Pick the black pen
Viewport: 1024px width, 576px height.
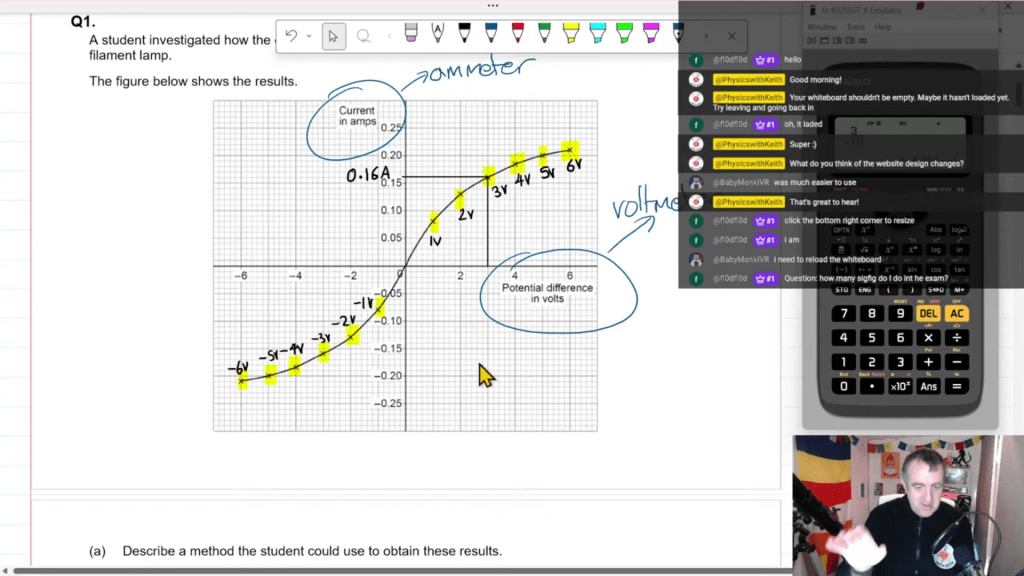point(464,33)
